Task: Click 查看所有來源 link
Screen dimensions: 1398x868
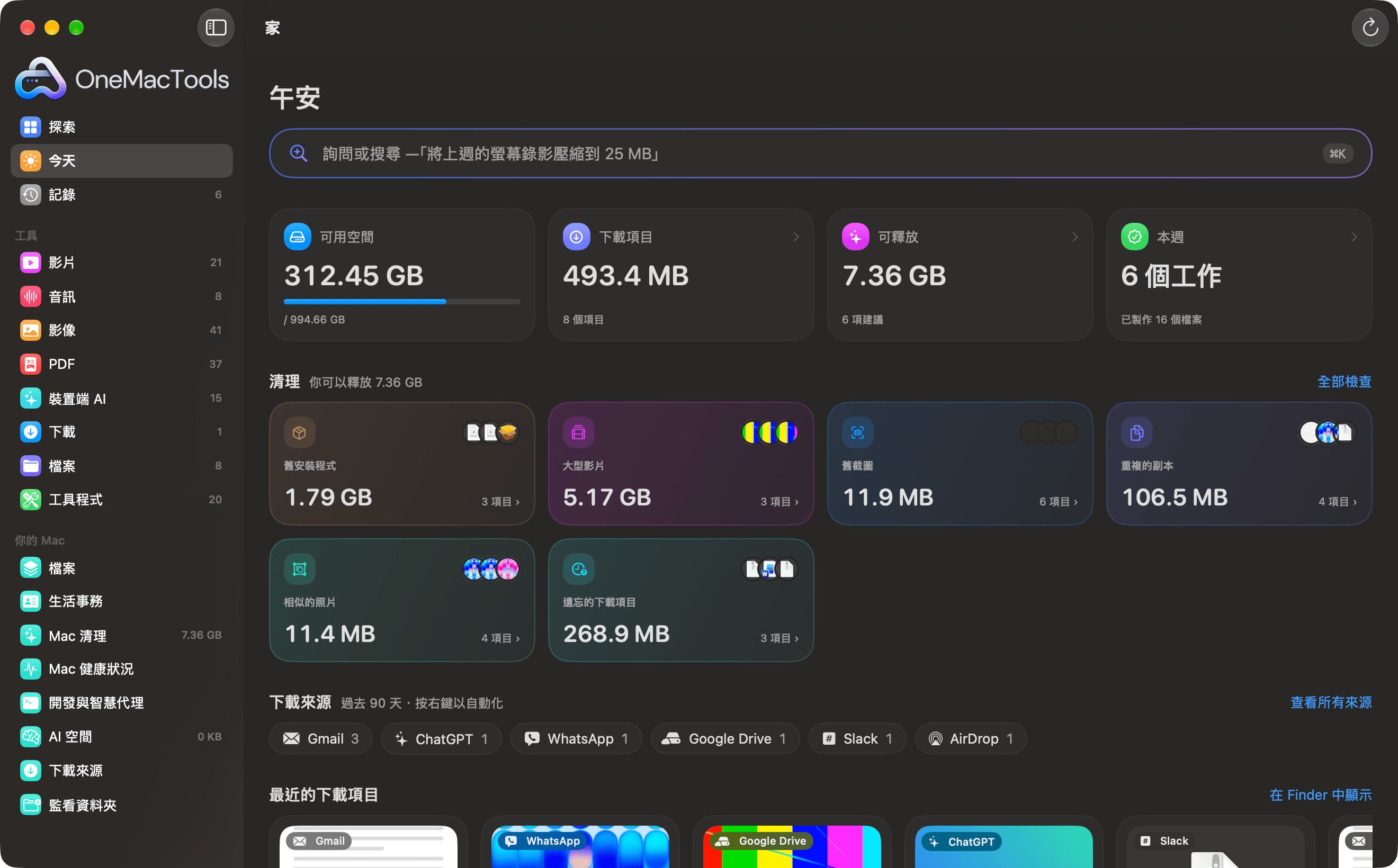Action: [1331, 703]
